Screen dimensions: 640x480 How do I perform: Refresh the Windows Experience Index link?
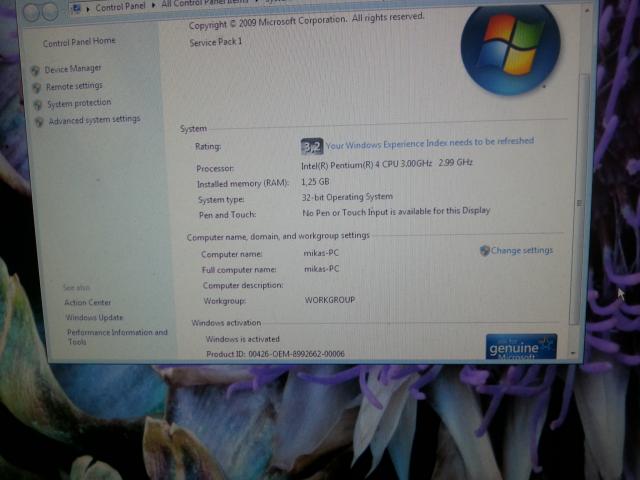tap(430, 142)
